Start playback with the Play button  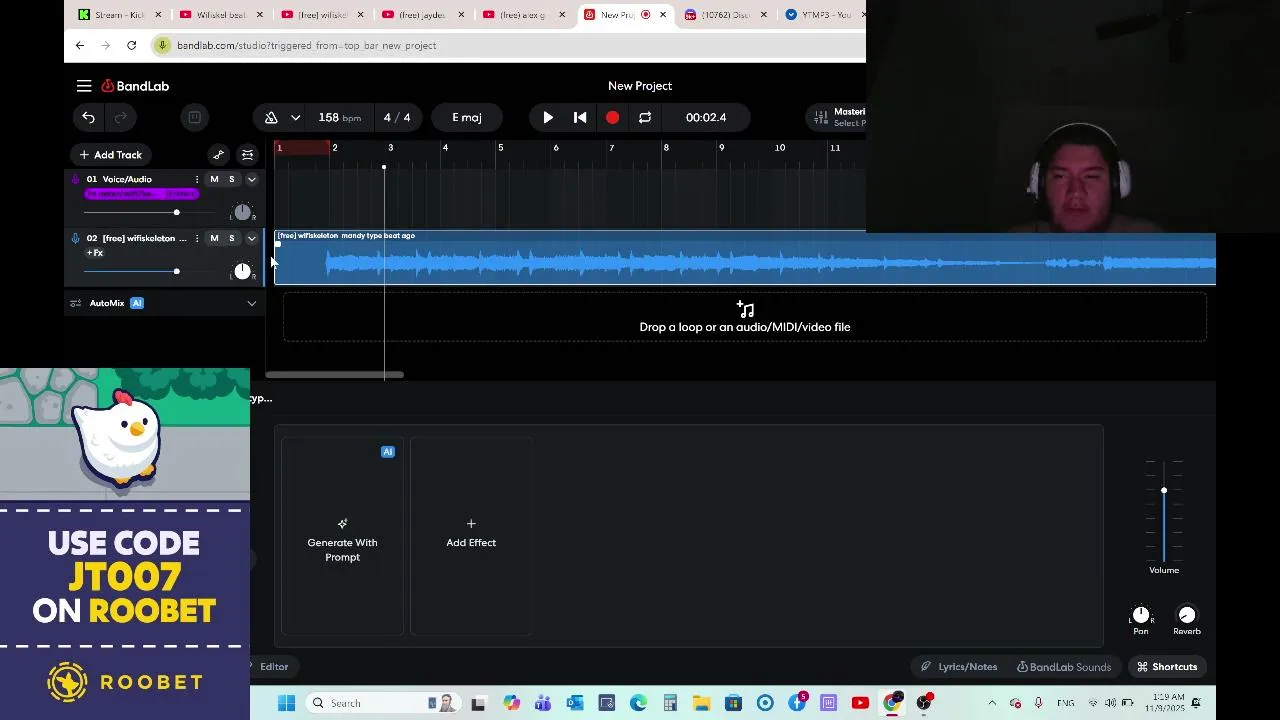tap(548, 118)
